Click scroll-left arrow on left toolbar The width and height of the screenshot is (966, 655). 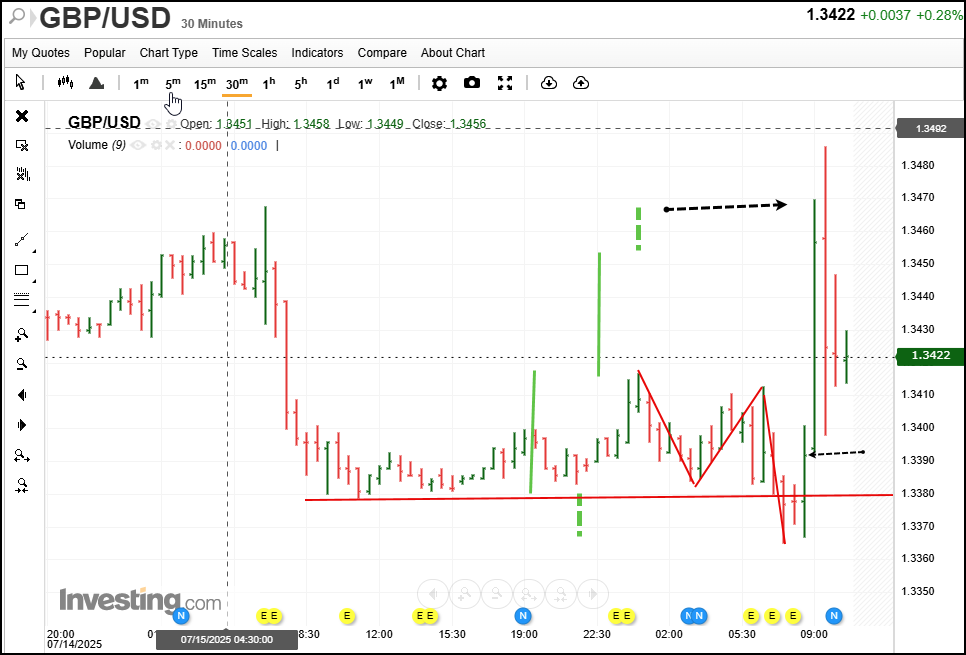22,395
